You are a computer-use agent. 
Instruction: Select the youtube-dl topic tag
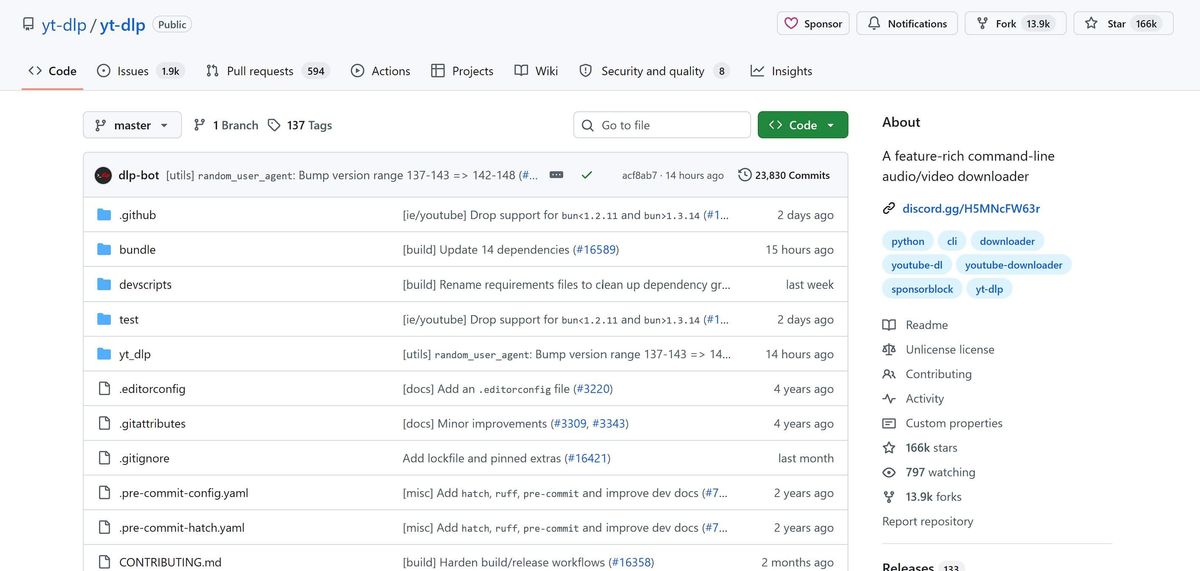[917, 265]
